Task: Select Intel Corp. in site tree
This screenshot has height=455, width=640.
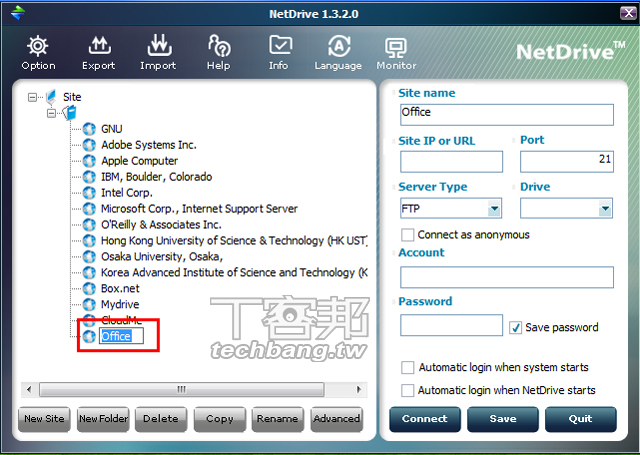Action: [127, 193]
